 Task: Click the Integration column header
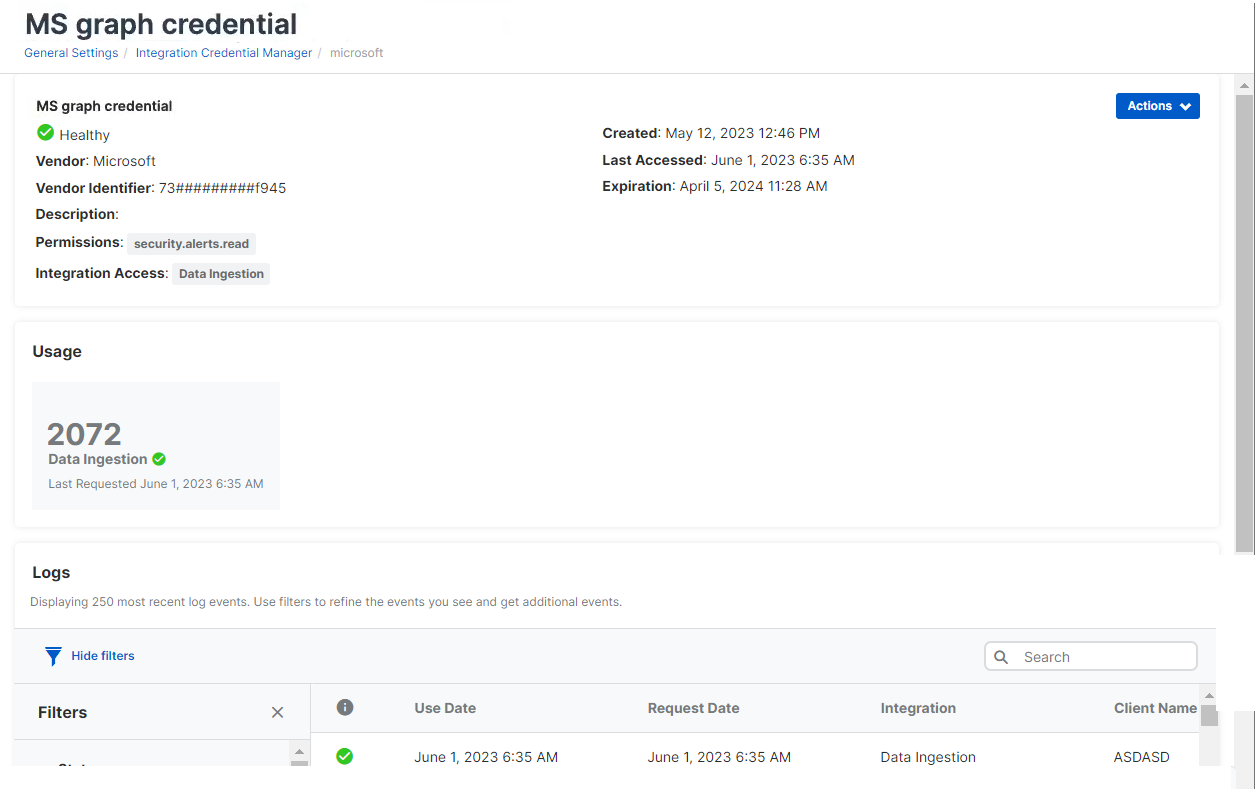click(x=918, y=708)
